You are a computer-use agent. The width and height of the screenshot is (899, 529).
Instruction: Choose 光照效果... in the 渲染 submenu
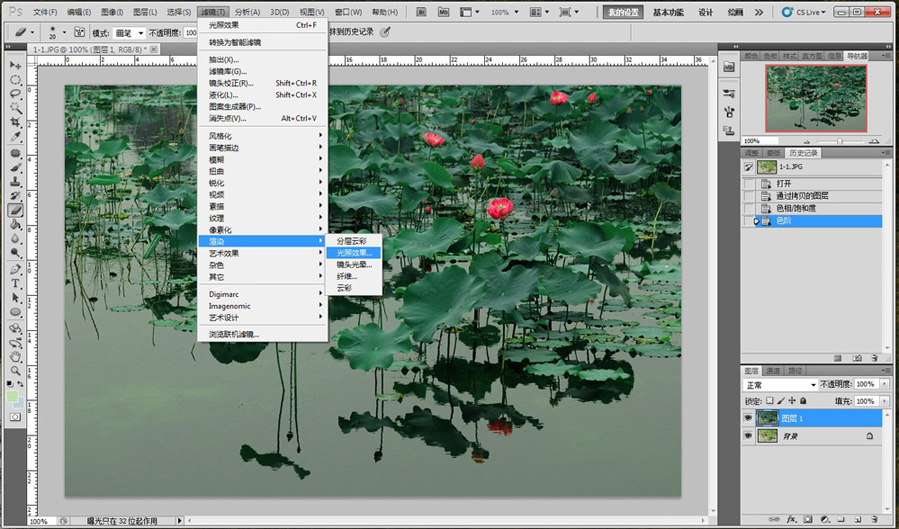tap(354, 253)
